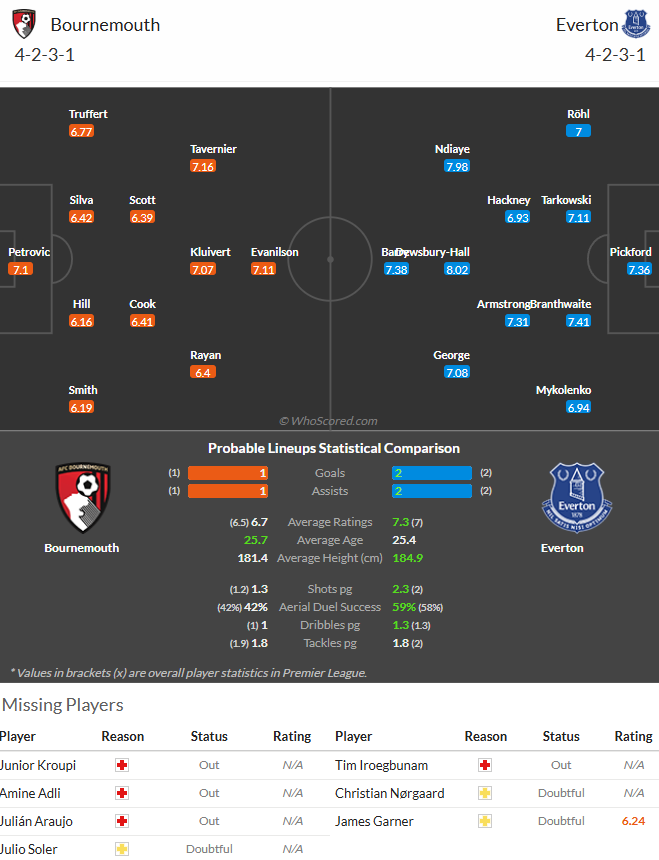Click the Everton crest in the header
The width and height of the screenshot is (659, 860).
(x=637, y=24)
